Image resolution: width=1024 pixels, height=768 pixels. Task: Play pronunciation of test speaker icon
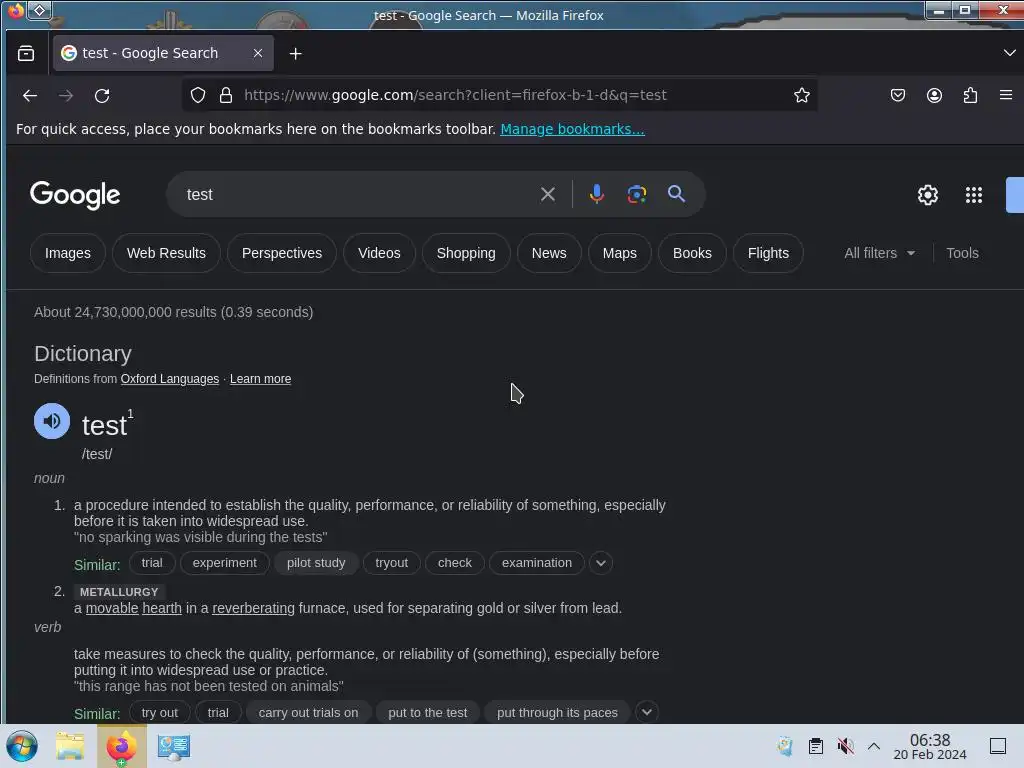52,421
